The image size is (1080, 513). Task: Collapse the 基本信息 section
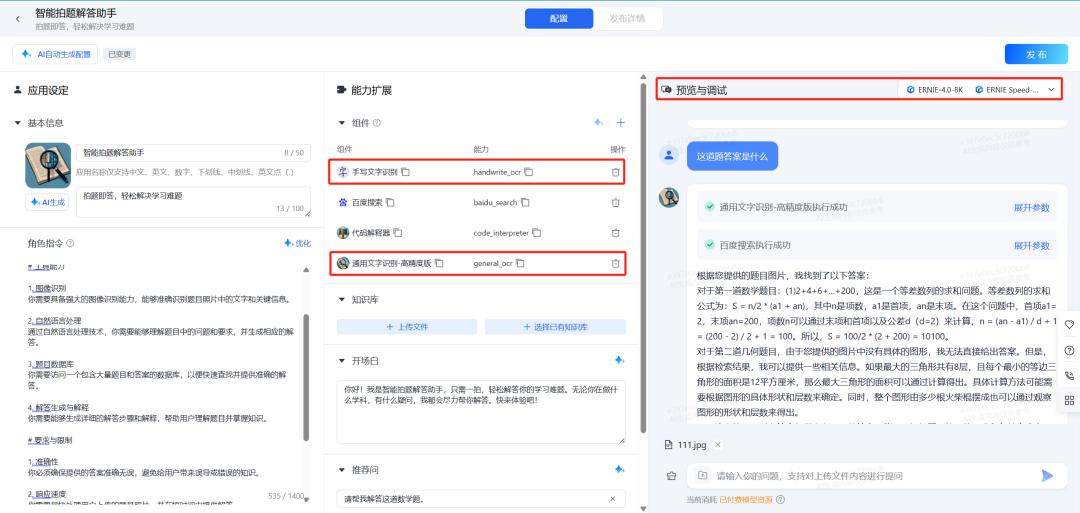[x=17, y=123]
